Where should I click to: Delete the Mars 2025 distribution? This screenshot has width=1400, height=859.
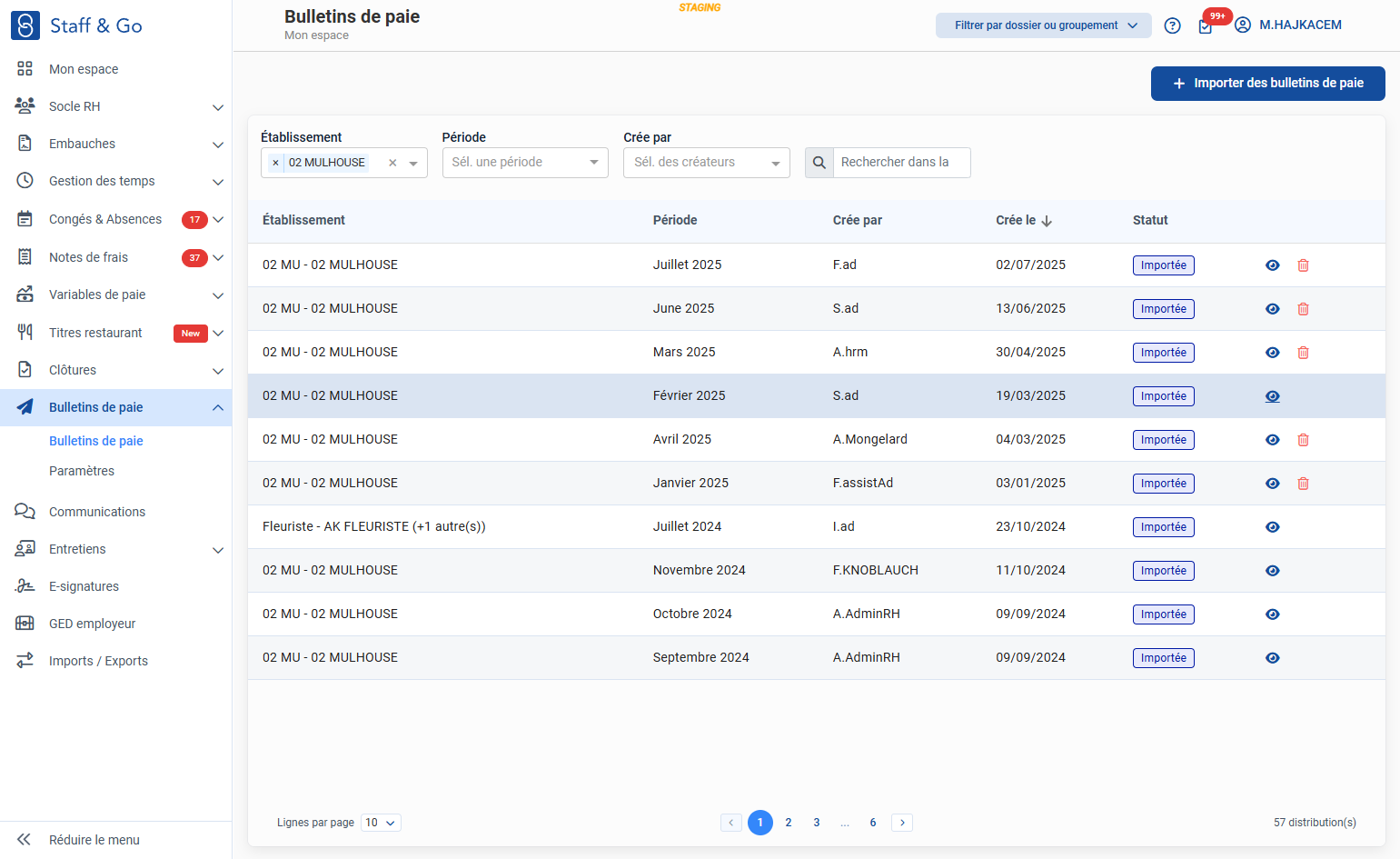click(x=1303, y=353)
